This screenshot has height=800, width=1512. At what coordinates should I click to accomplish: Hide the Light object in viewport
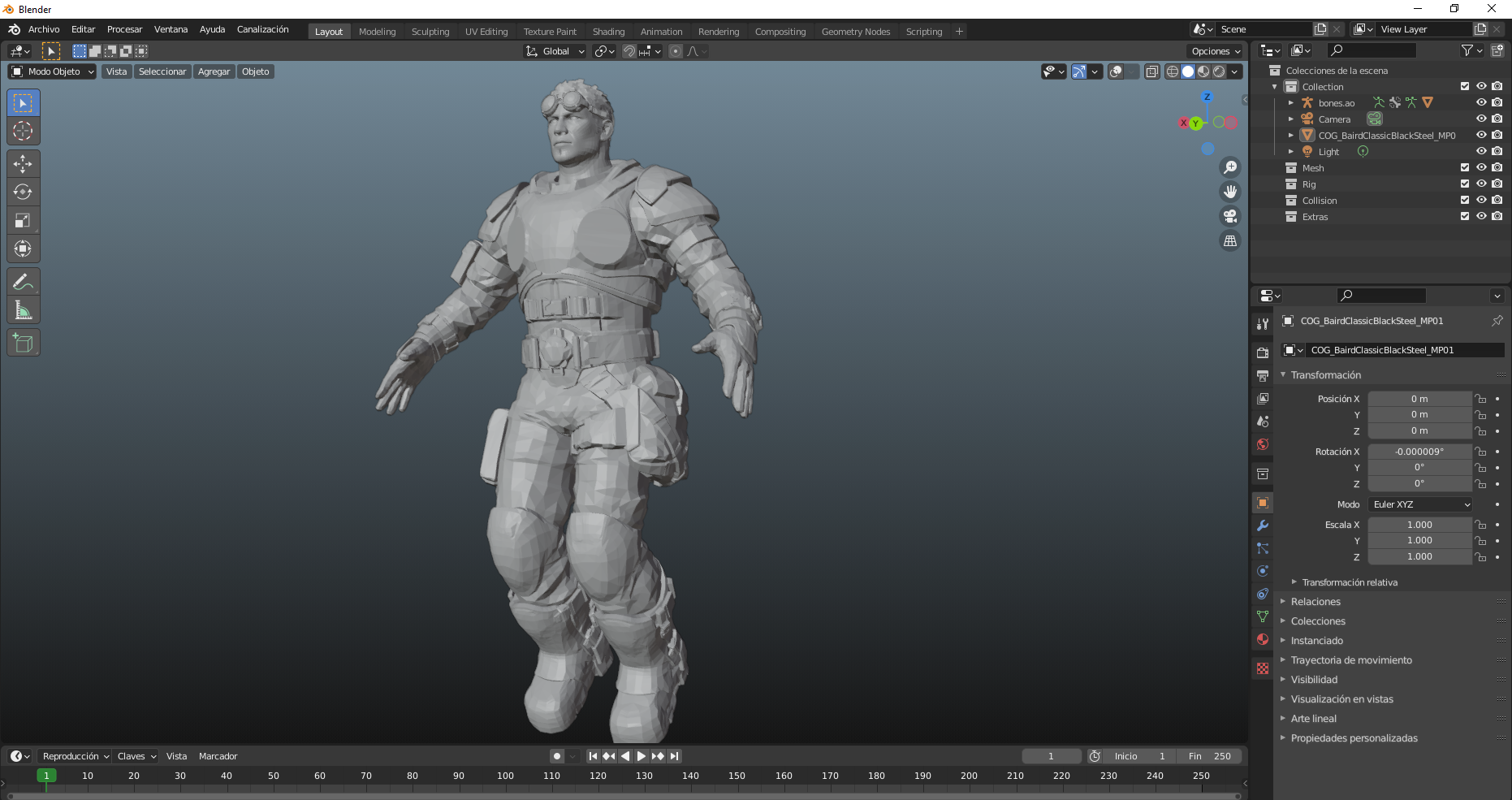pos(1481,151)
